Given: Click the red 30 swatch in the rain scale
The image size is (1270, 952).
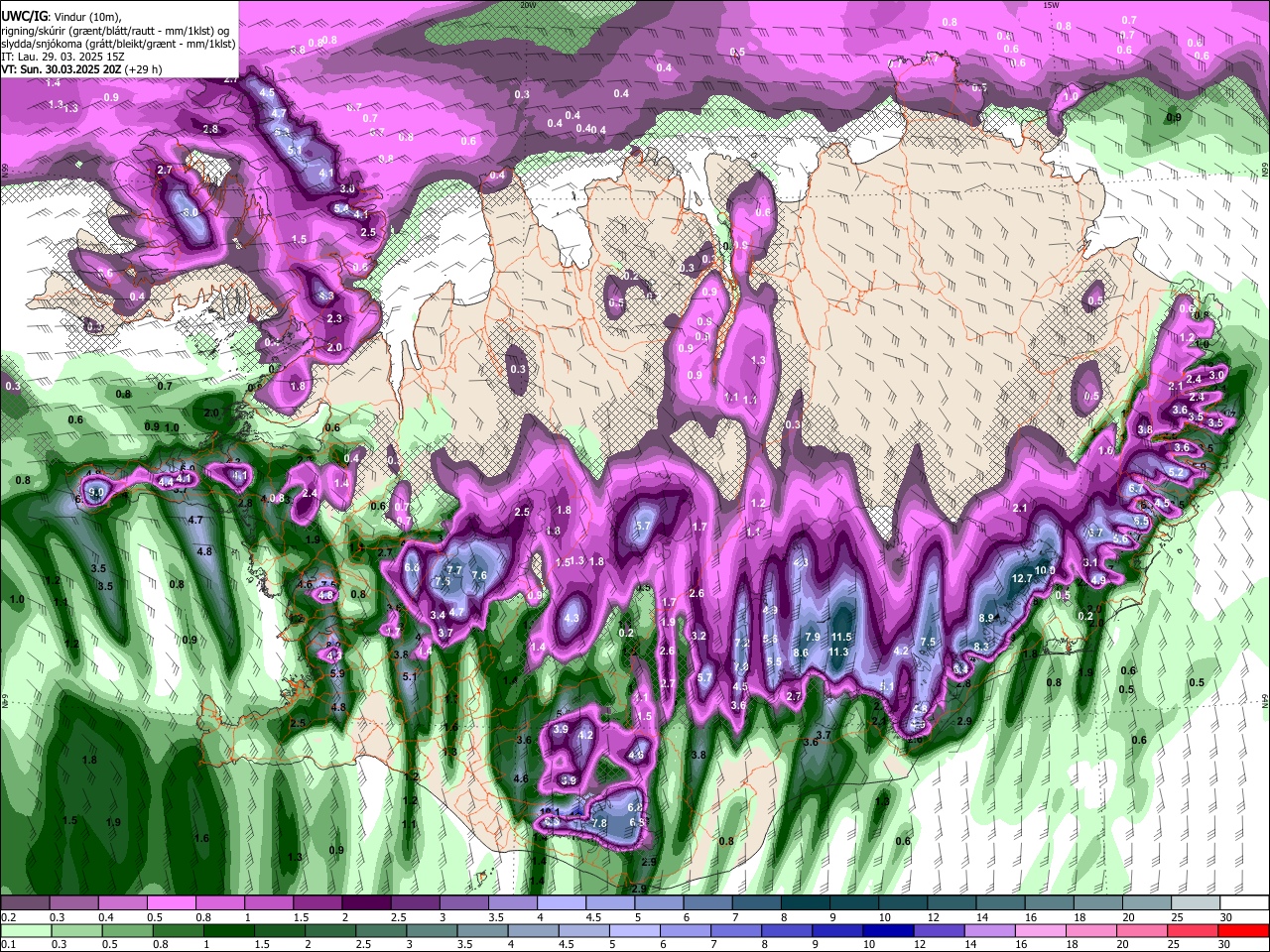Looking at the screenshot, I should point(1243,930).
